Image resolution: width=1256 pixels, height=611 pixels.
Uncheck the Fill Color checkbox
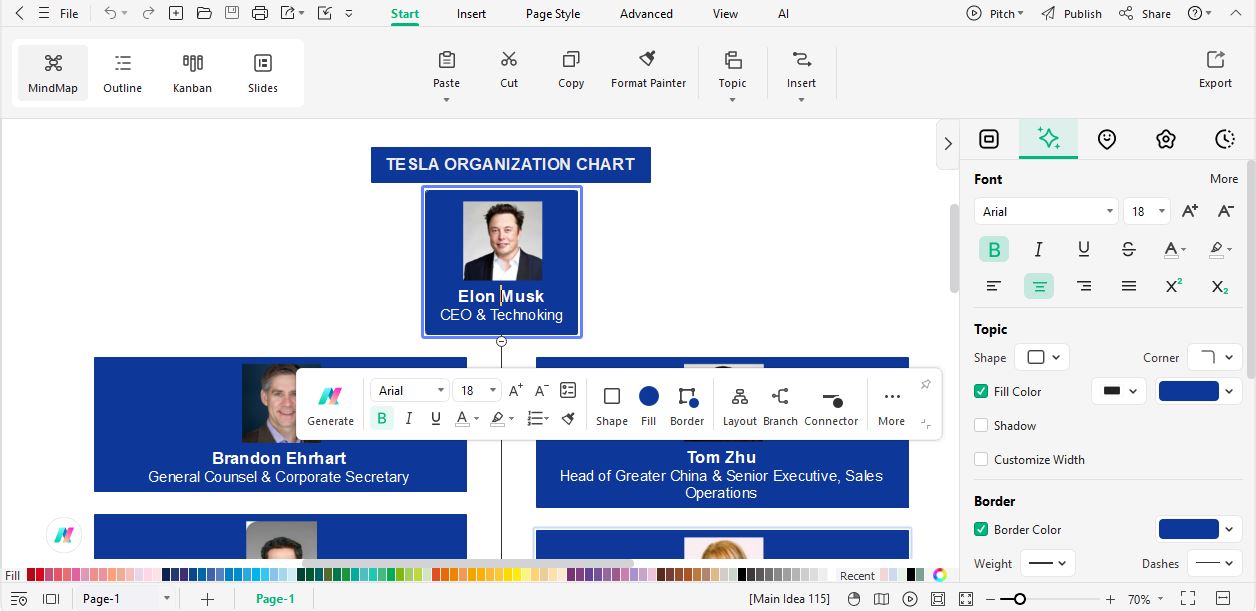[981, 392]
